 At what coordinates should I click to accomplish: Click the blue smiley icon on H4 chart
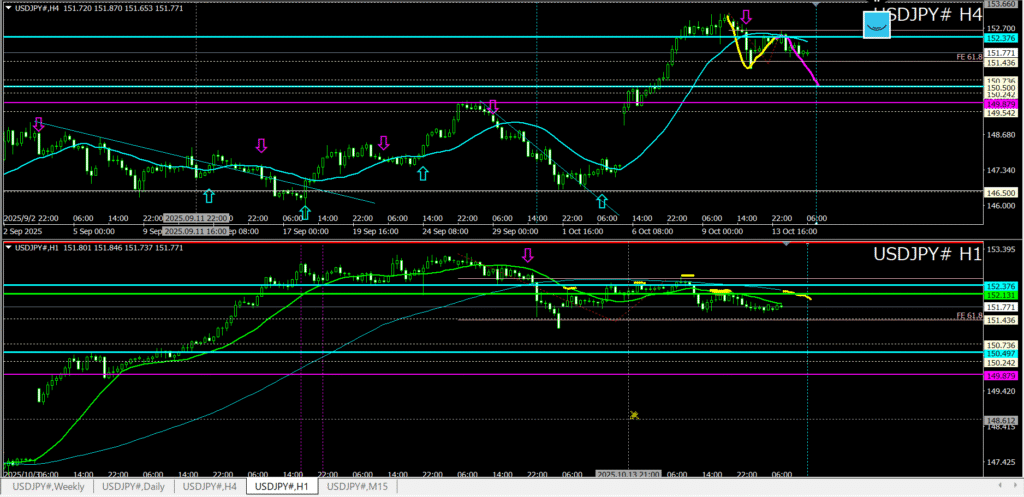click(x=877, y=25)
